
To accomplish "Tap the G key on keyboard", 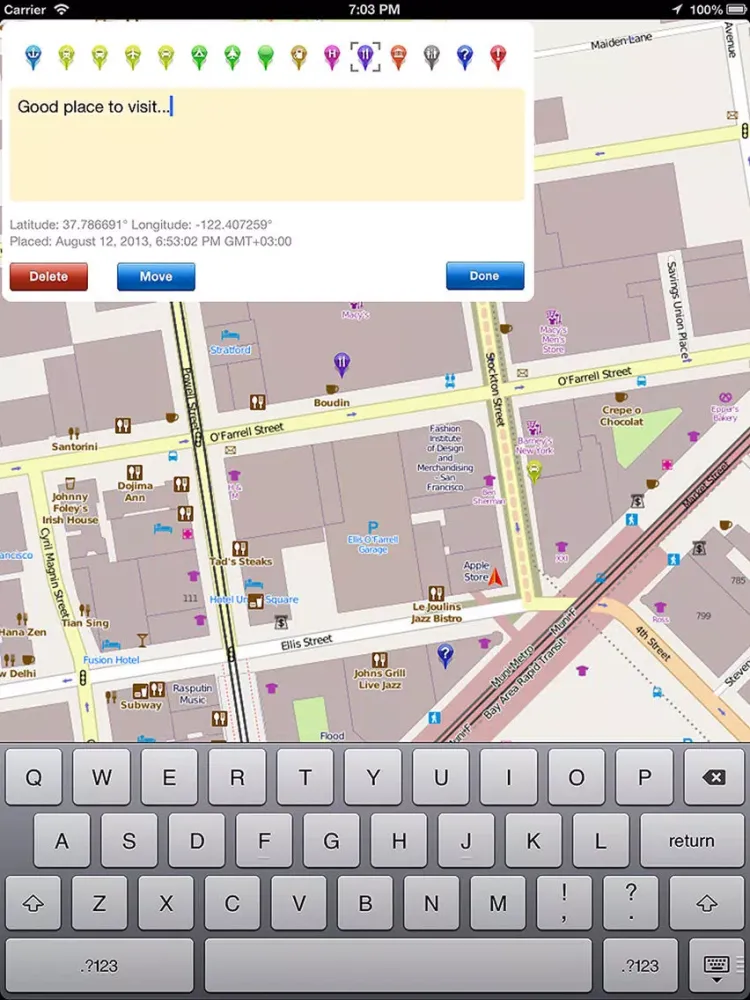I will coord(332,841).
